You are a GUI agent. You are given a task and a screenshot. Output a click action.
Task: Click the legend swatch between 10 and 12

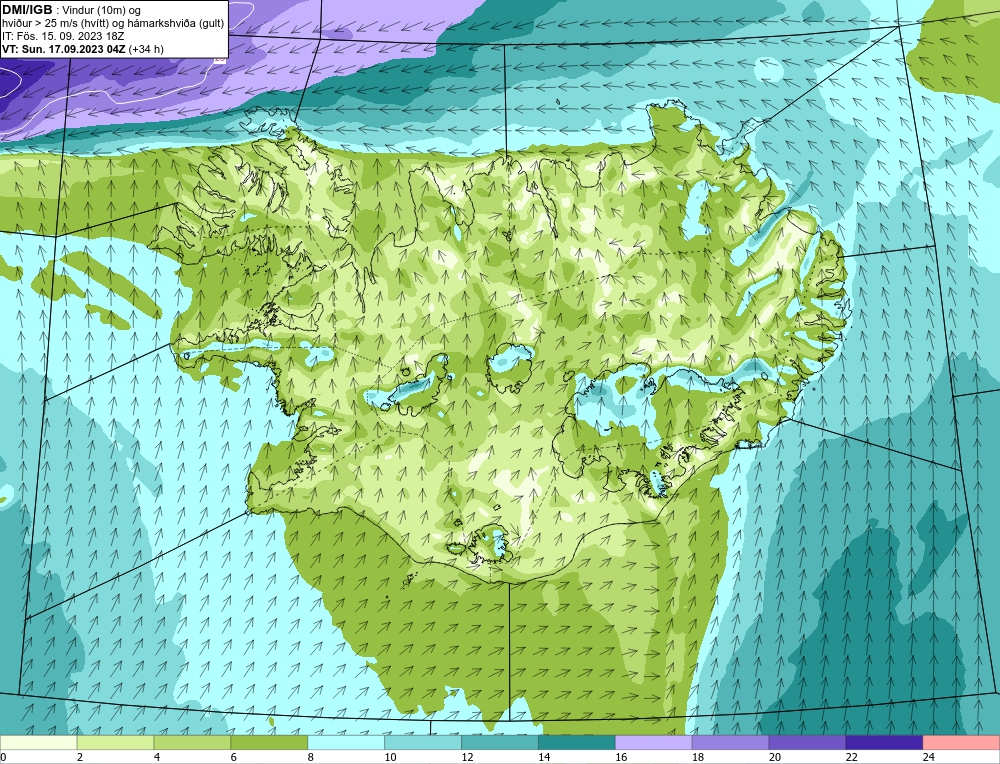tap(423, 742)
